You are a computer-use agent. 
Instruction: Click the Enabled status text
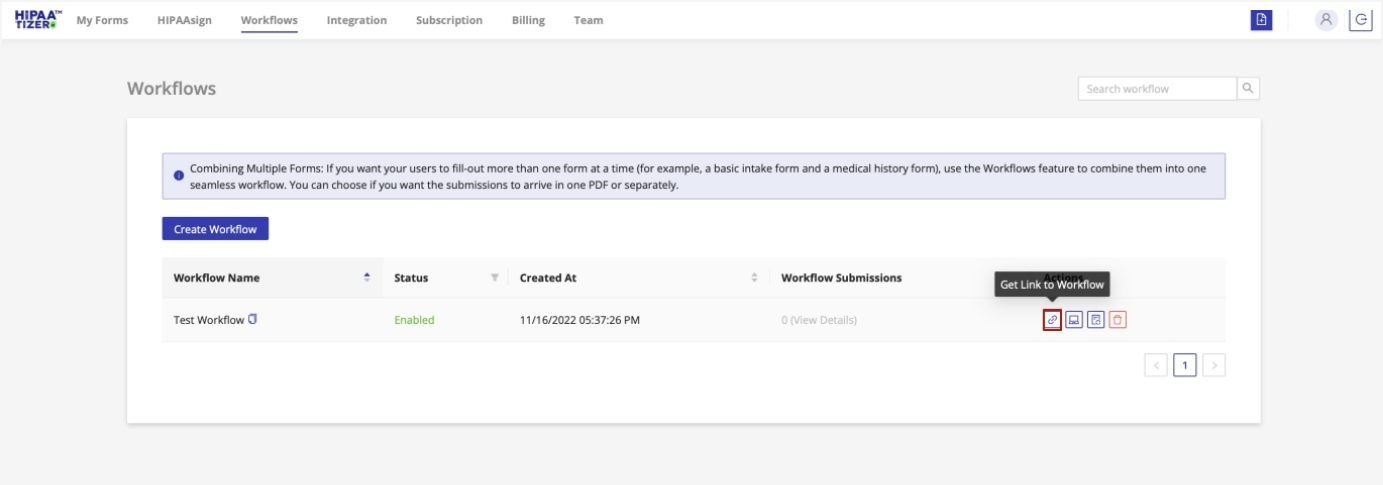[414, 320]
